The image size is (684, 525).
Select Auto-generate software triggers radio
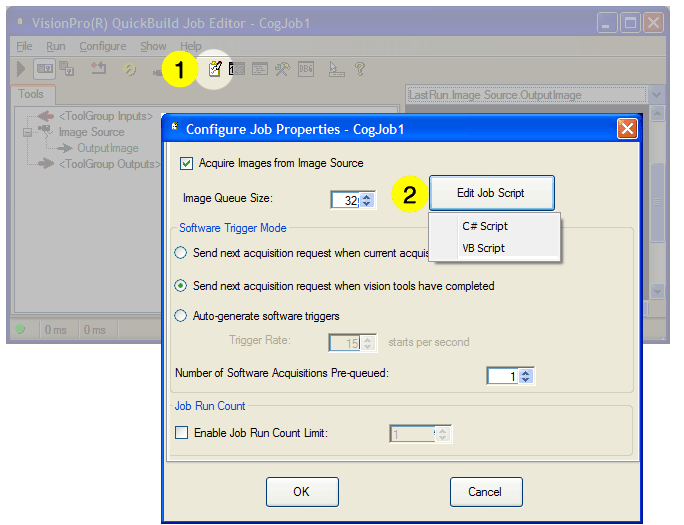pos(181,316)
